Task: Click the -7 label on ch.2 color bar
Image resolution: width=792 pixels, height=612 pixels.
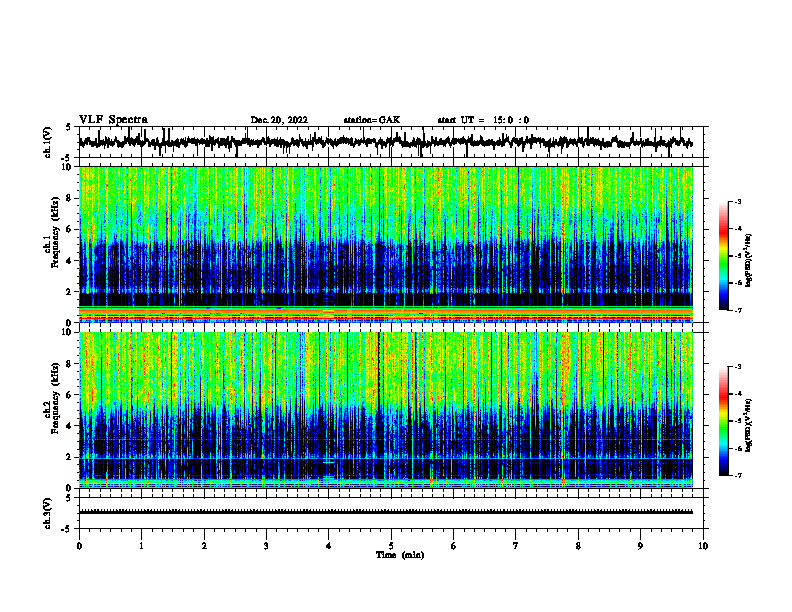Action: pos(738,476)
